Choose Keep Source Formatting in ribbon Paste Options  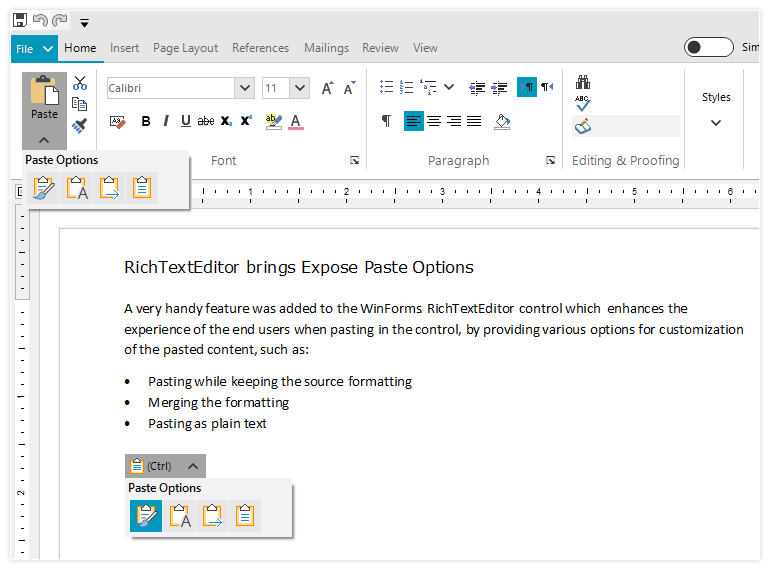[x=43, y=188]
